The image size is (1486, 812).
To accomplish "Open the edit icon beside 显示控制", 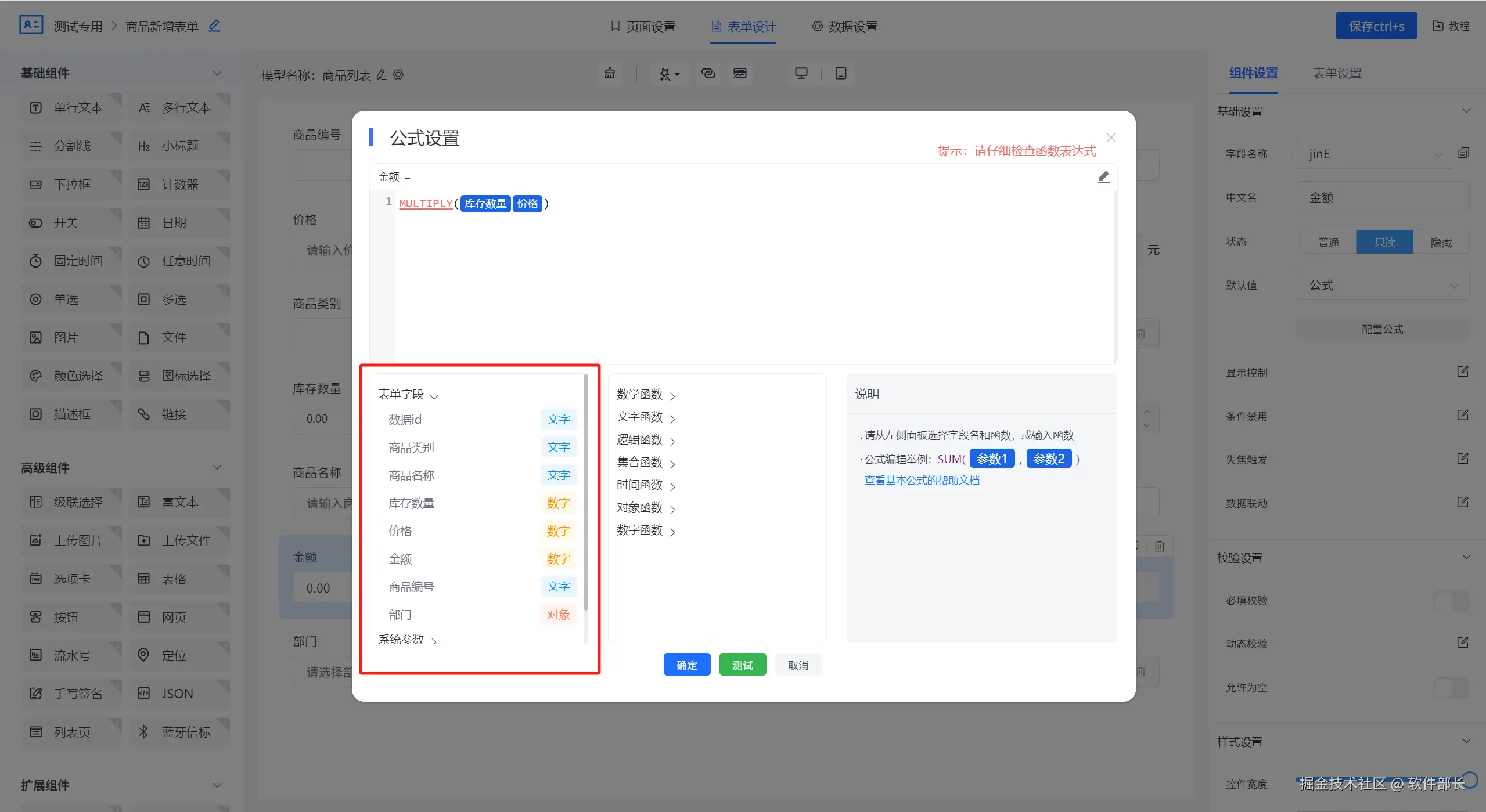I will point(1462,371).
